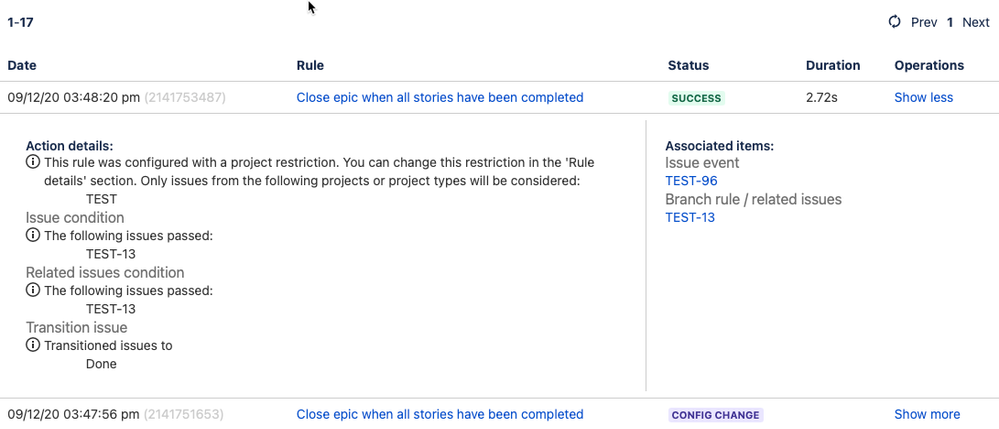Go to Next page
The image size is (999, 429).
pos(975,23)
